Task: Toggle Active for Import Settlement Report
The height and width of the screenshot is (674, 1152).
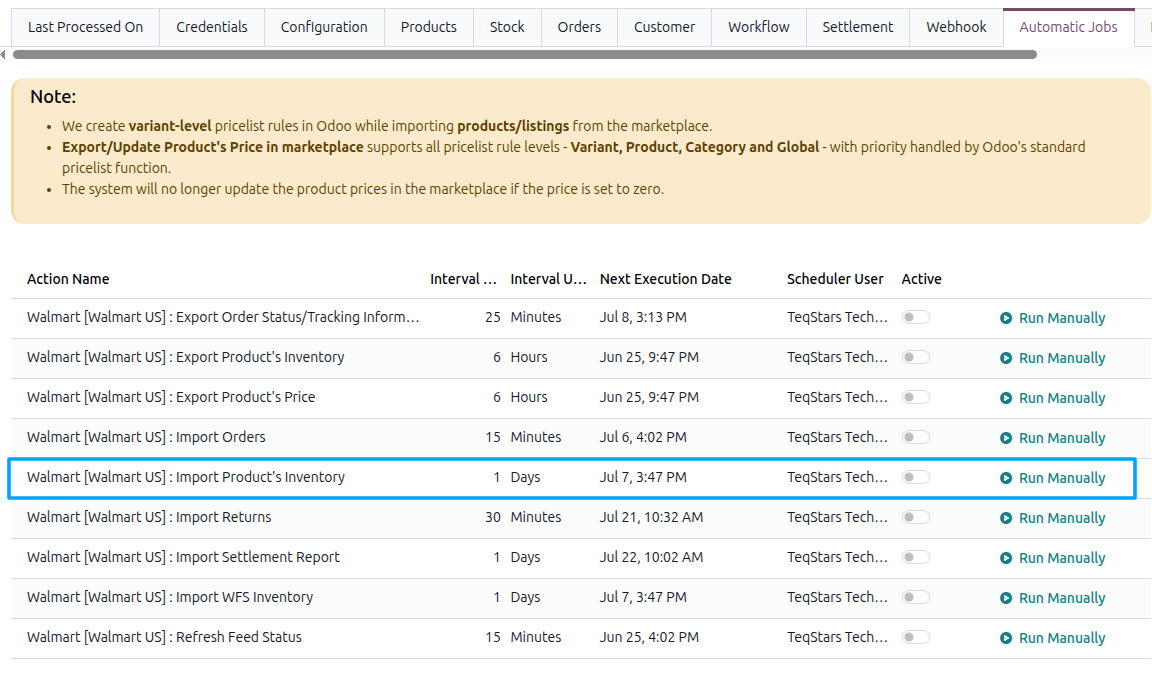Action: [915, 557]
